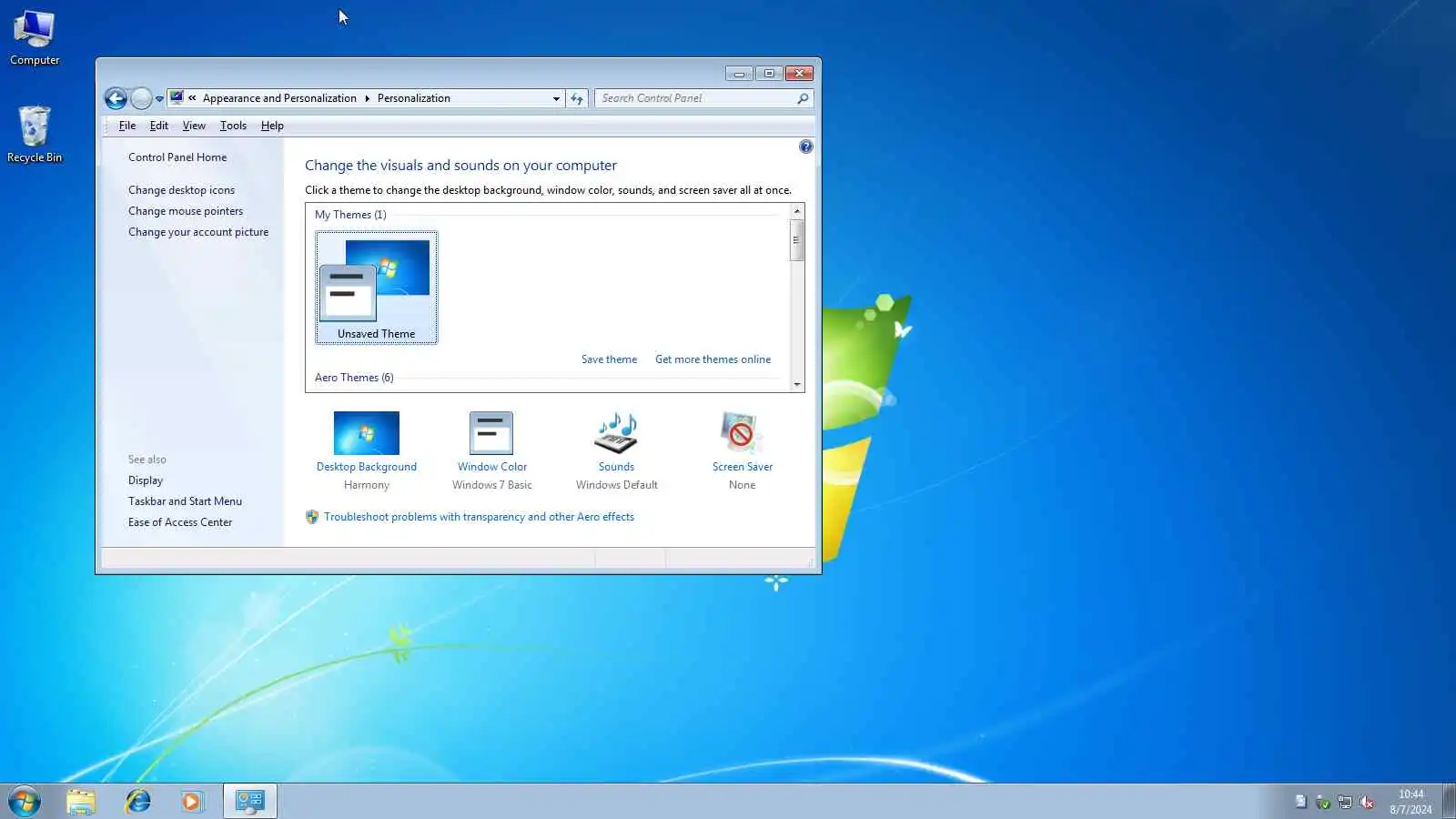Open Change desktop icons link

pyautogui.click(x=181, y=190)
